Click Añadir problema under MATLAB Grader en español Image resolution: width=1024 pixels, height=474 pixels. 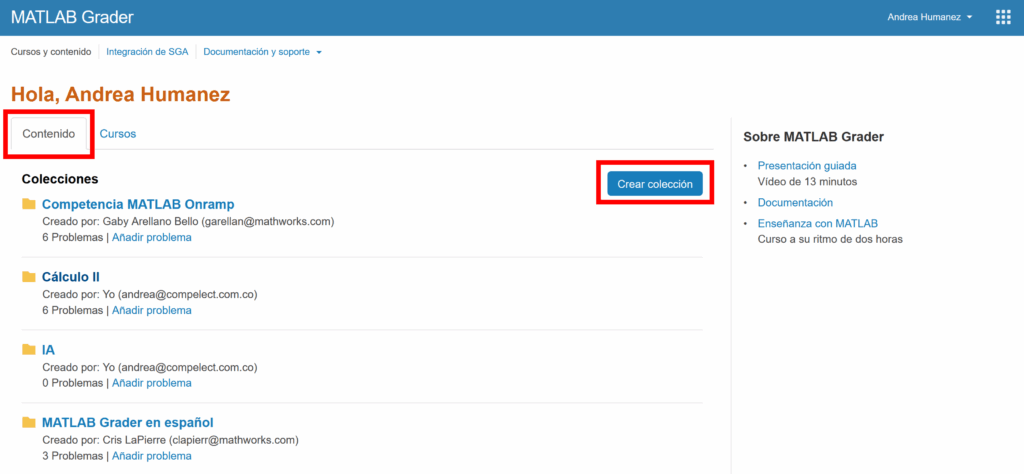[x=152, y=456]
